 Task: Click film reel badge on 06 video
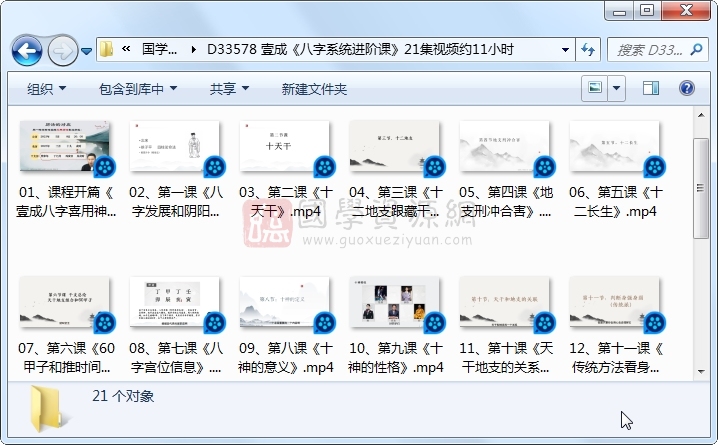tap(654, 167)
